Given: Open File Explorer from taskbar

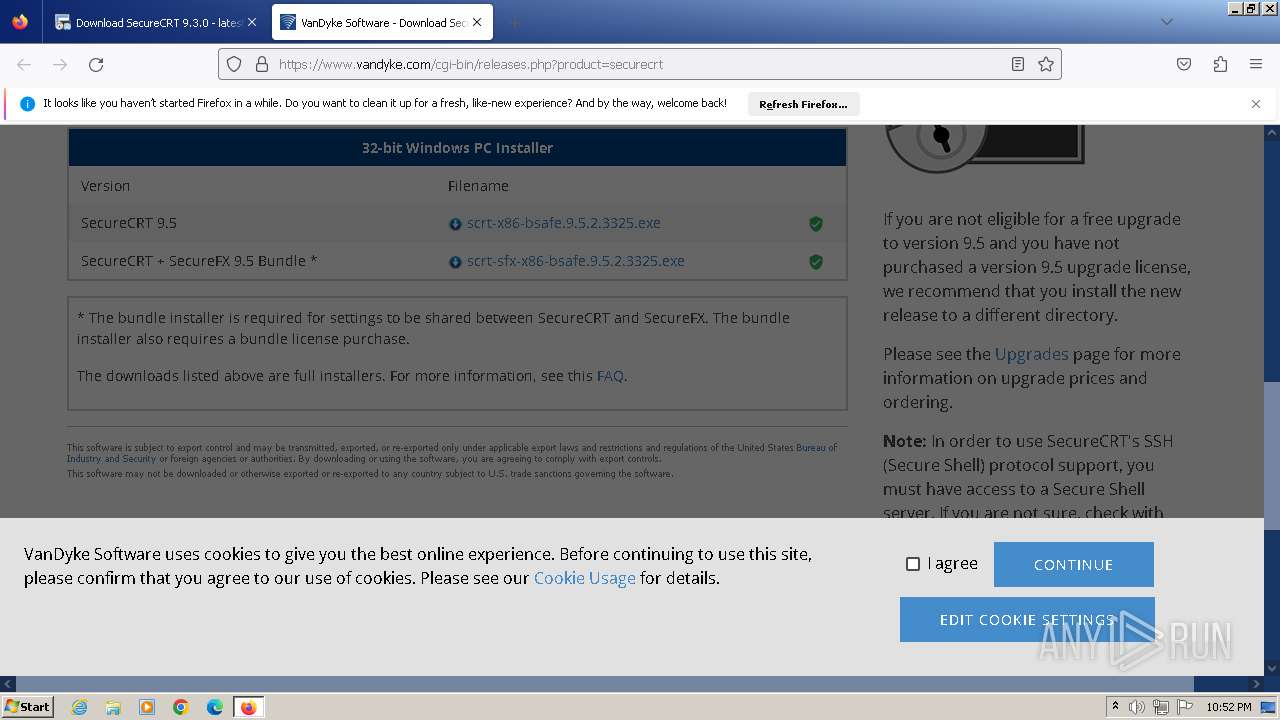Looking at the screenshot, I should point(113,707).
